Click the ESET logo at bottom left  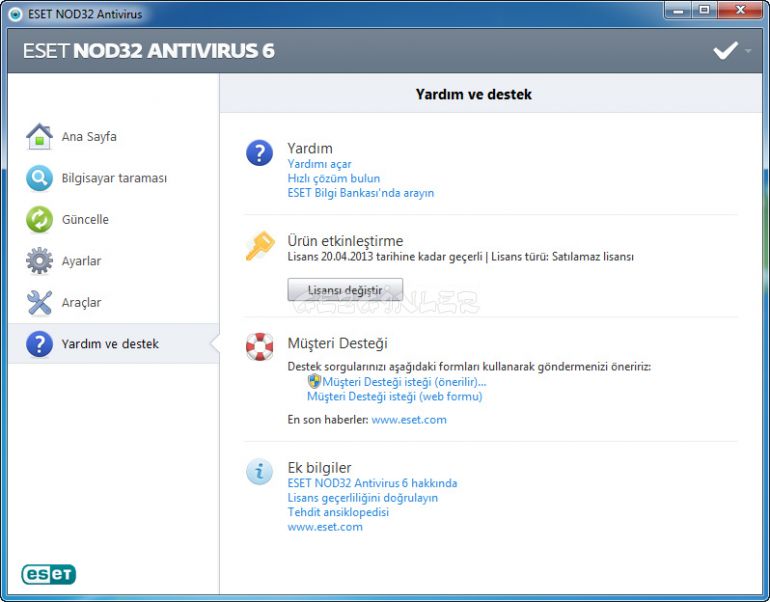pyautogui.click(x=49, y=575)
